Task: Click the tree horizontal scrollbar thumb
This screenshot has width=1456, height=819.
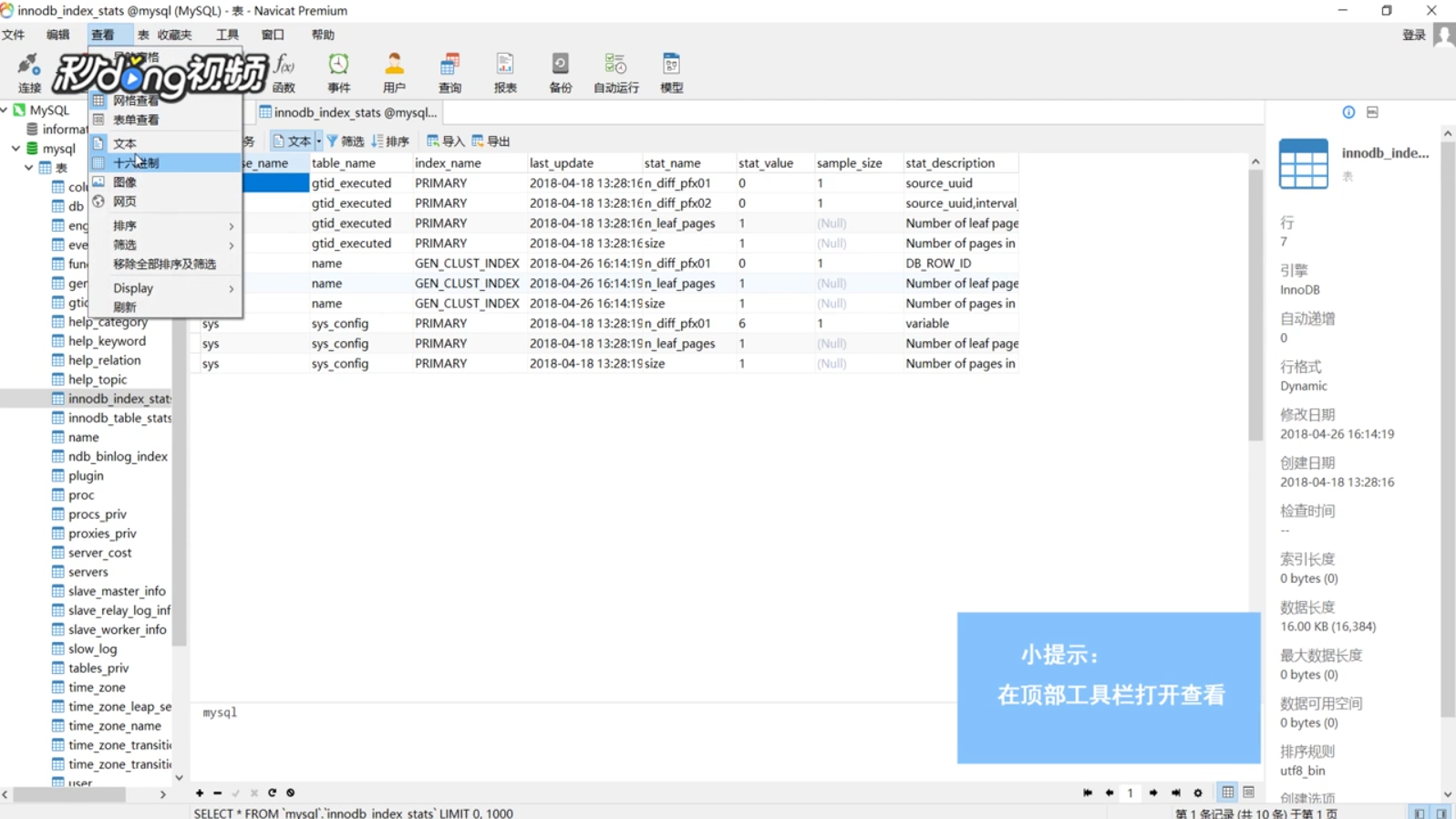Action: click(x=68, y=794)
